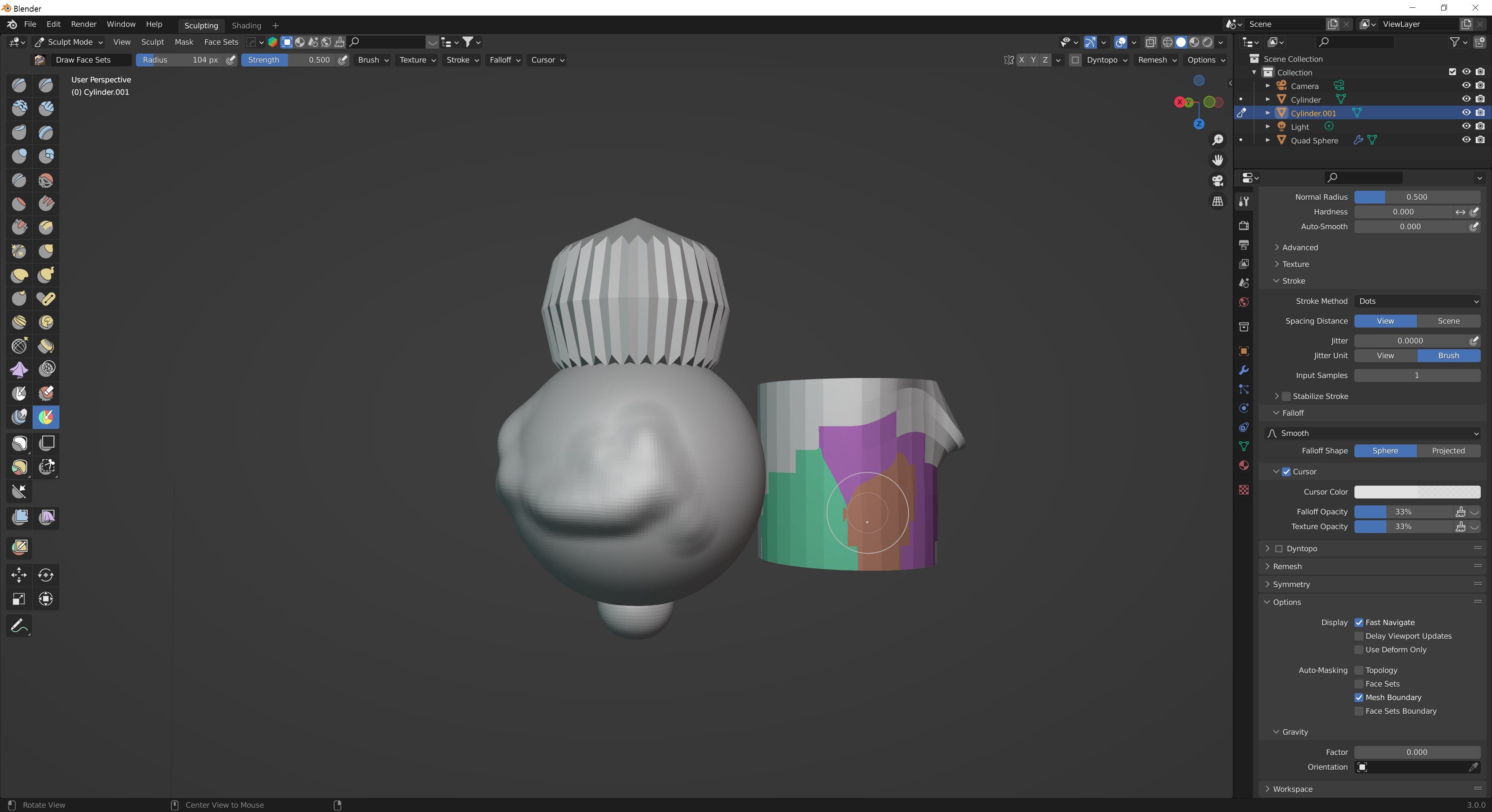Enable Topology auto-masking checkbox
1492x812 pixels.
1359,670
